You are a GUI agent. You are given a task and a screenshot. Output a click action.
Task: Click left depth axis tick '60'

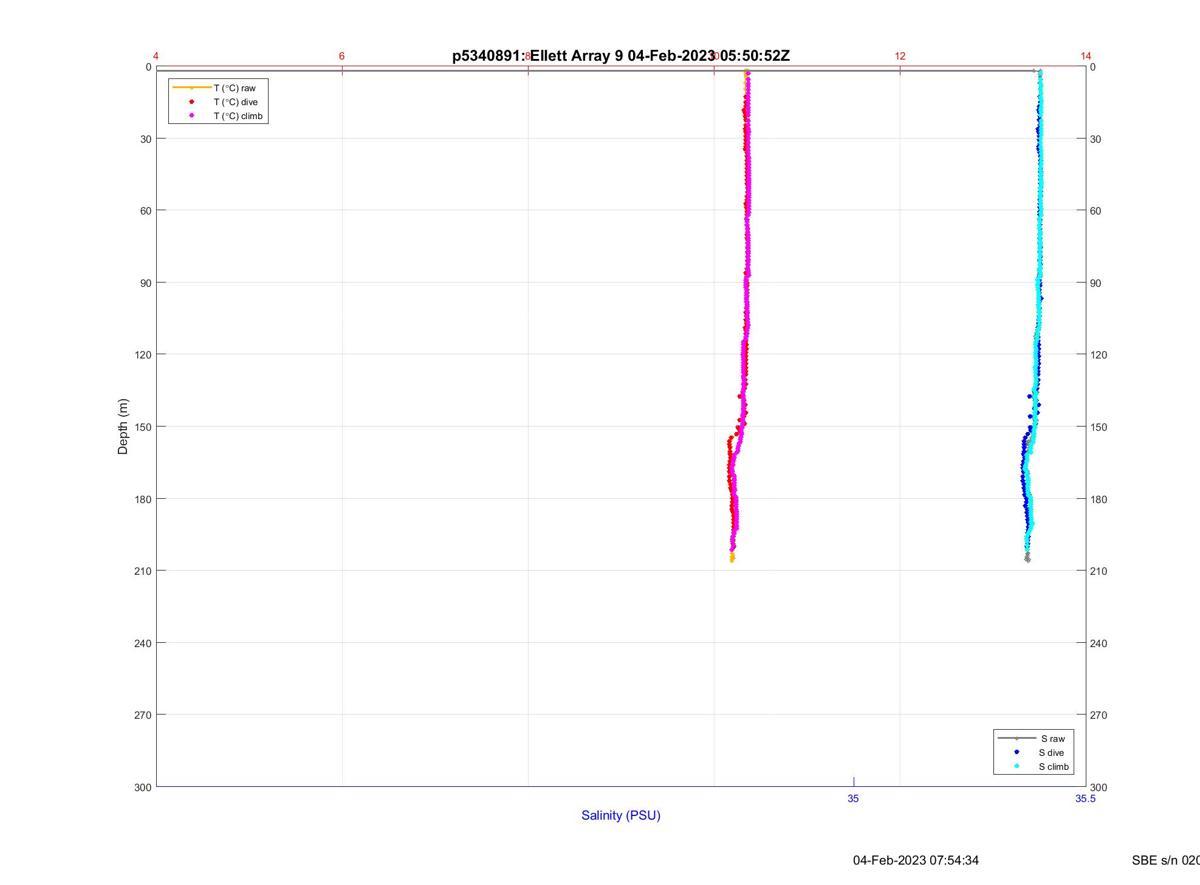tap(146, 211)
